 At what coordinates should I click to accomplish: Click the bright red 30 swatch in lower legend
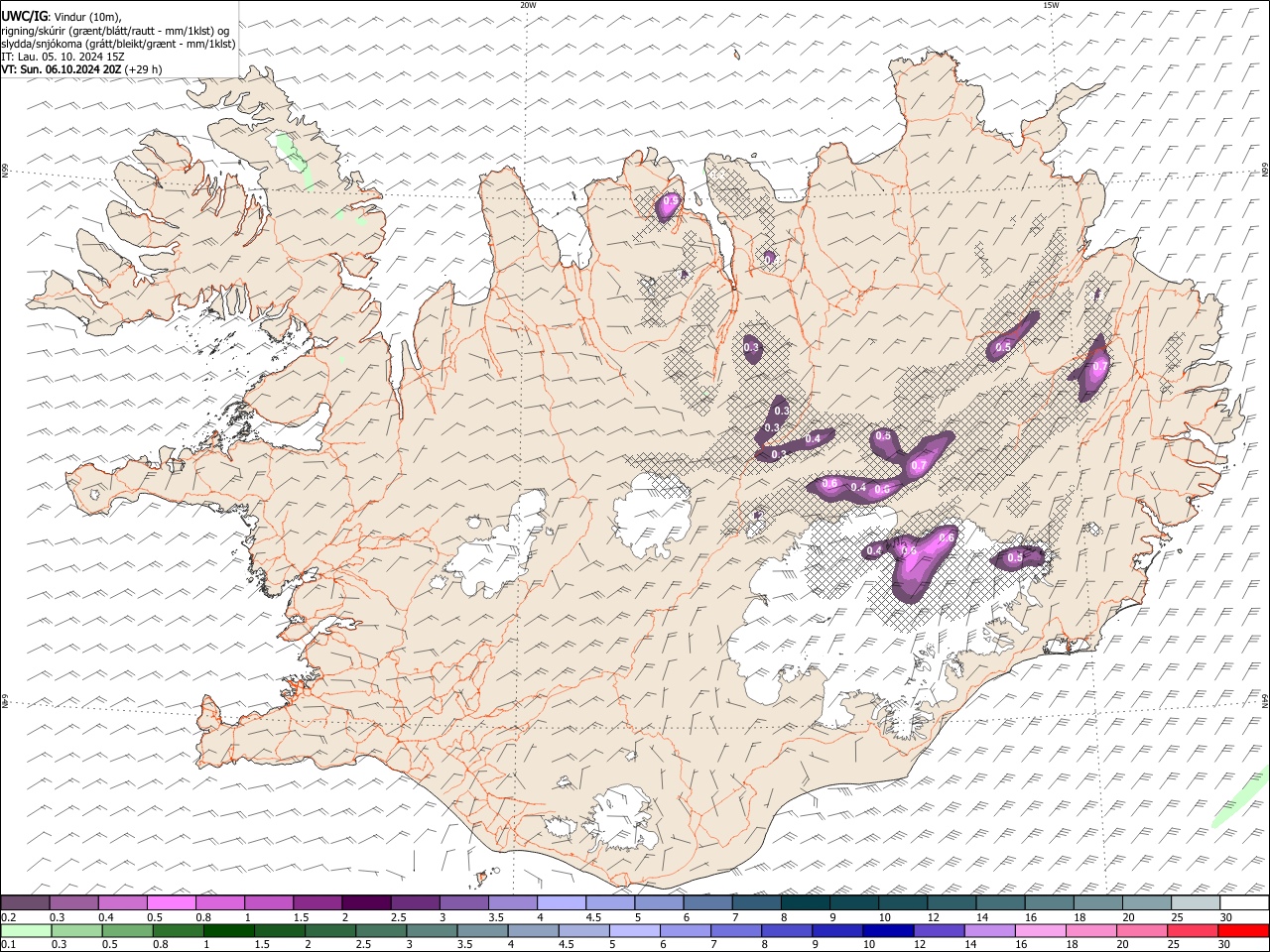(1244, 930)
